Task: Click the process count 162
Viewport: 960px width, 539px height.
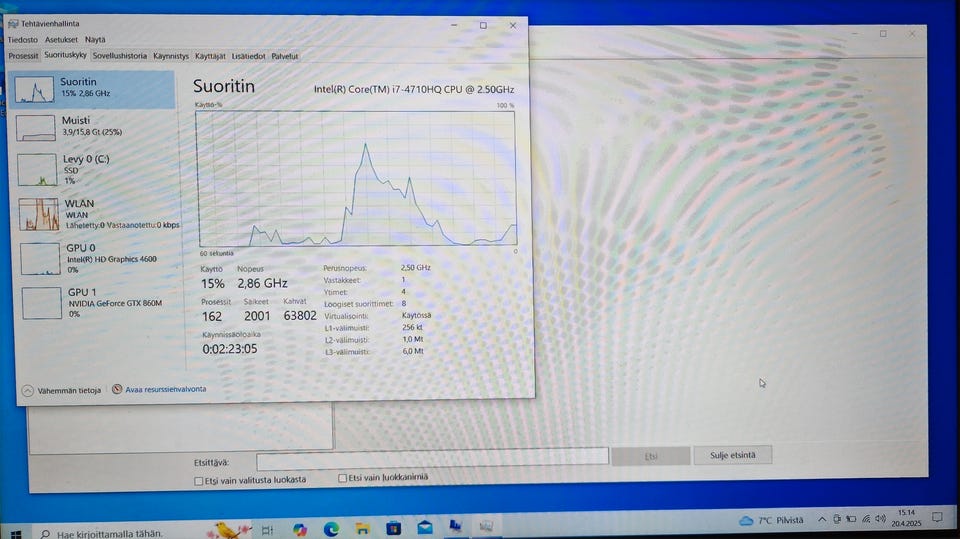Action: click(212, 317)
